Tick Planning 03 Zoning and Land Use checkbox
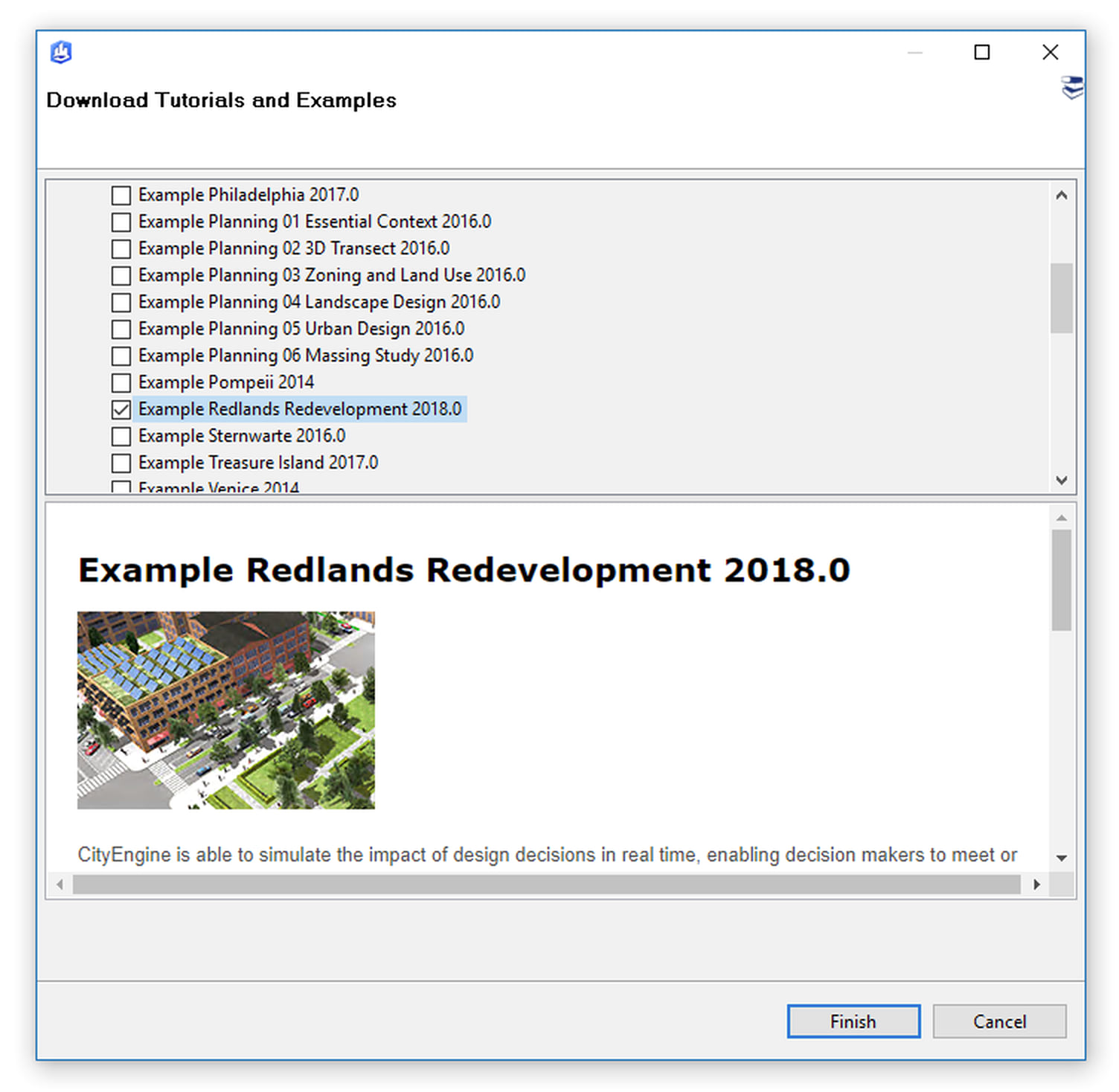Viewport: 1119px width, 1092px height. click(x=121, y=275)
